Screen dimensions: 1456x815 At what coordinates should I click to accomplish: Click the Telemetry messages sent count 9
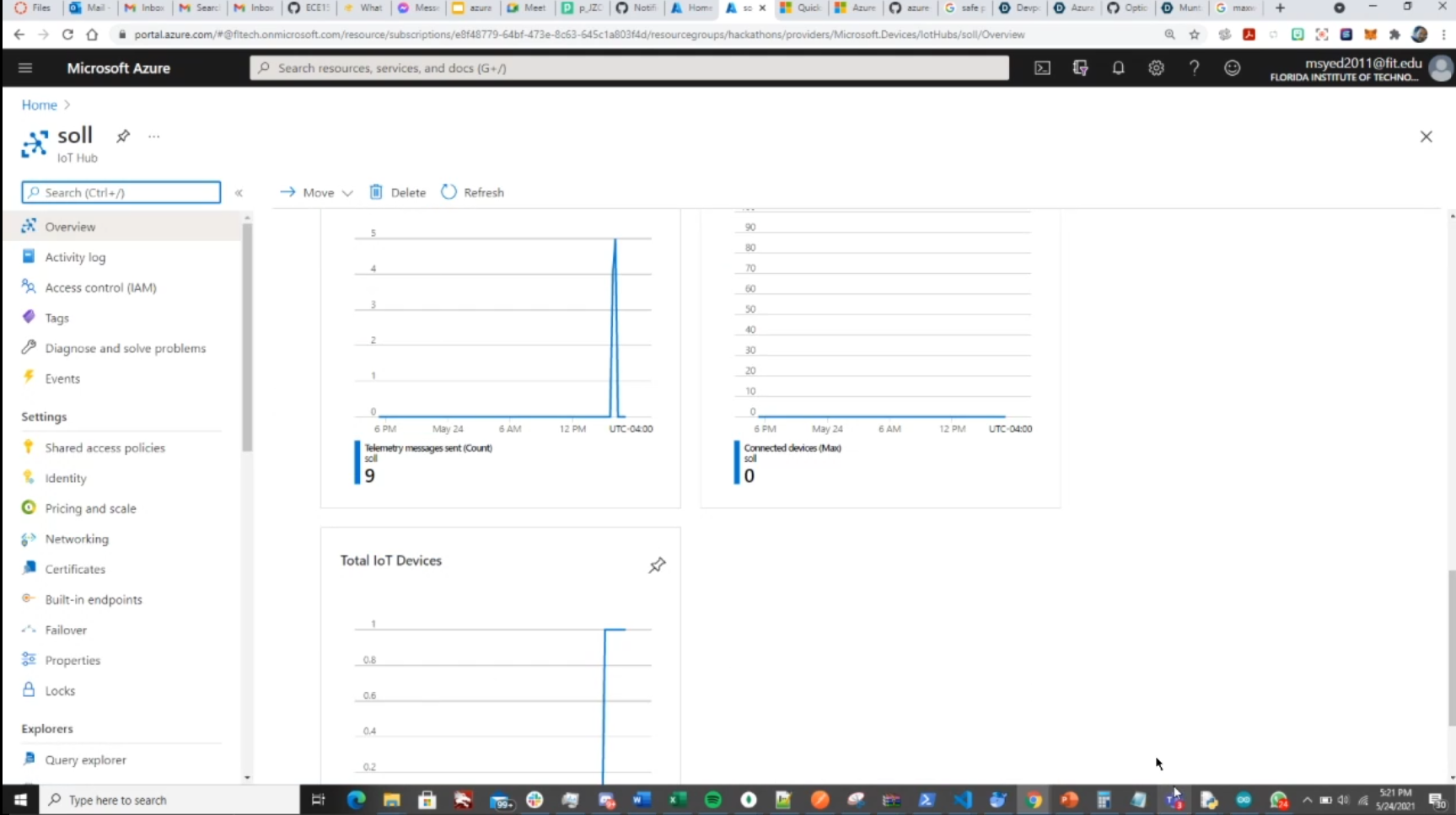click(369, 475)
